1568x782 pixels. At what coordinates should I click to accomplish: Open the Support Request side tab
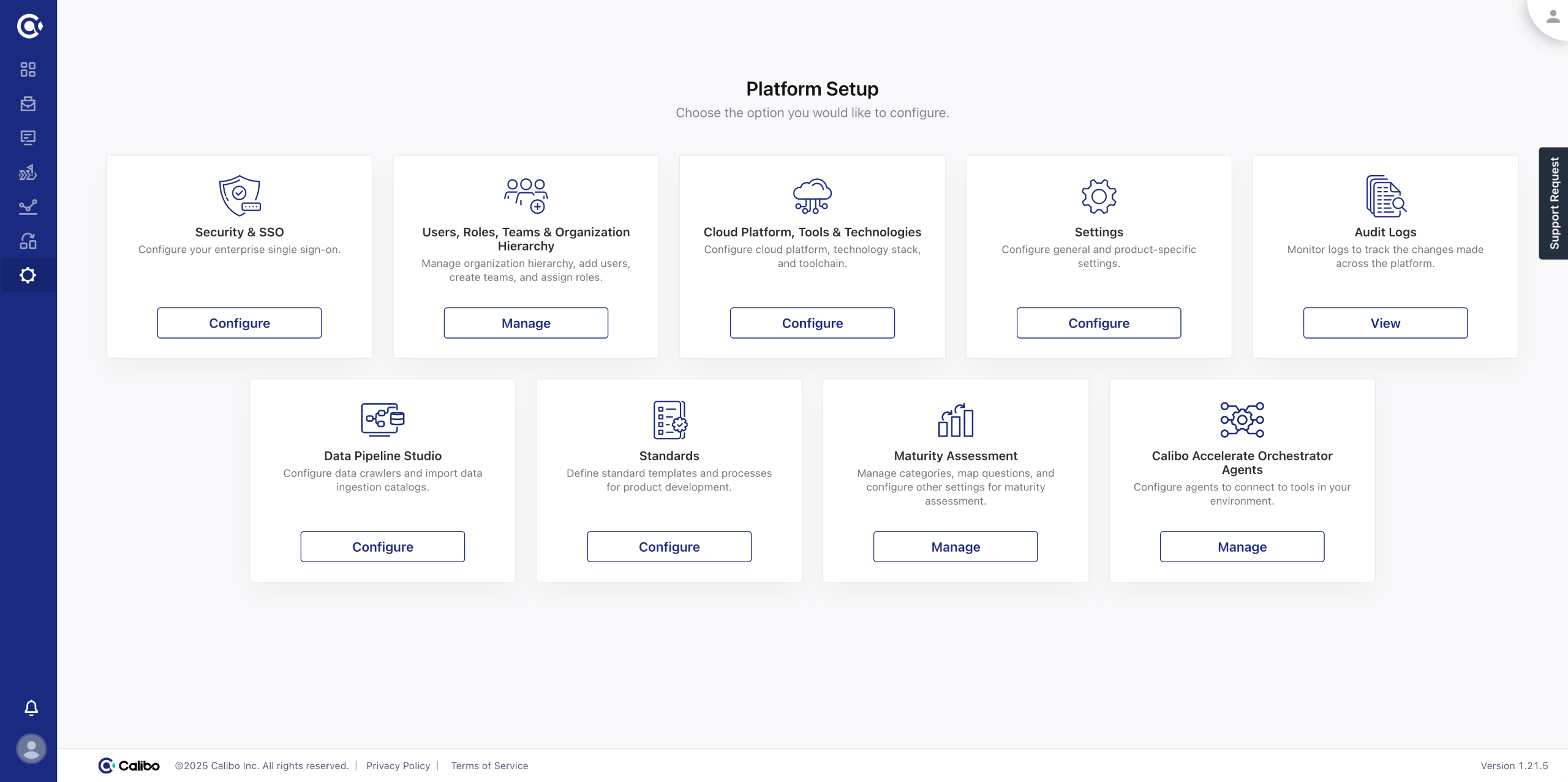pos(1554,203)
